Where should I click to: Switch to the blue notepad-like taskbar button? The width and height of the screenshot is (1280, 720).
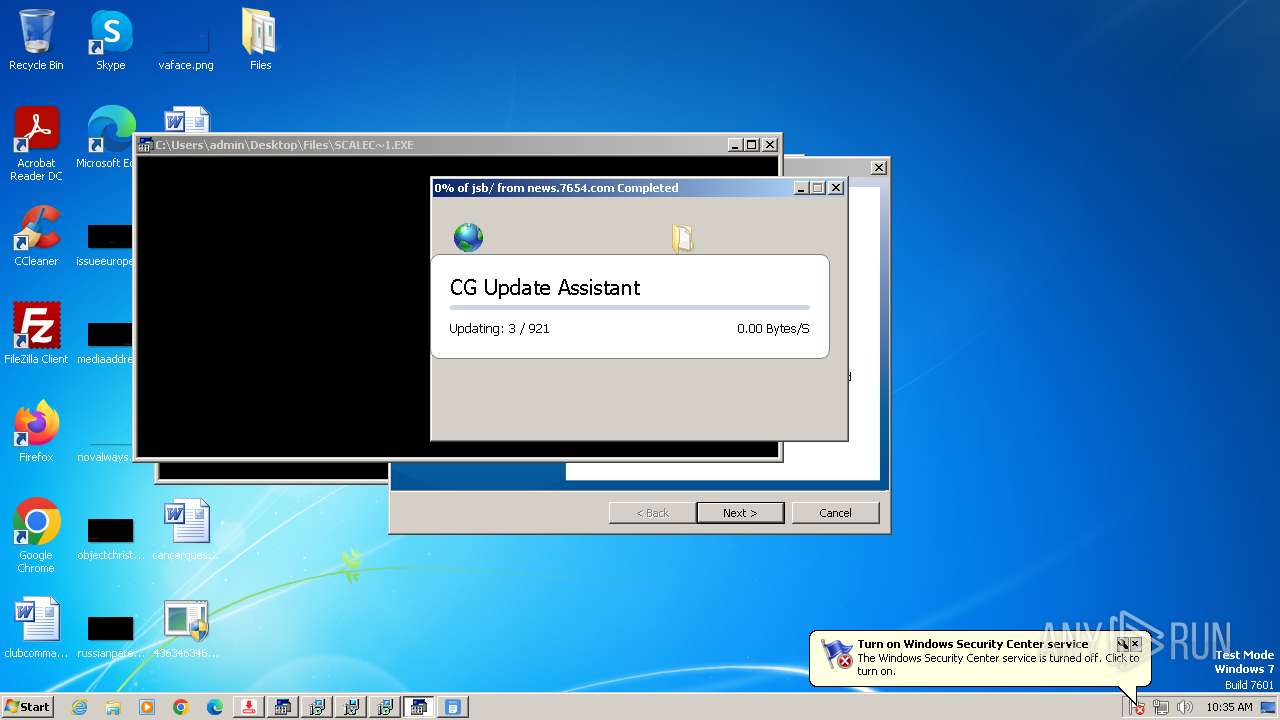452,707
